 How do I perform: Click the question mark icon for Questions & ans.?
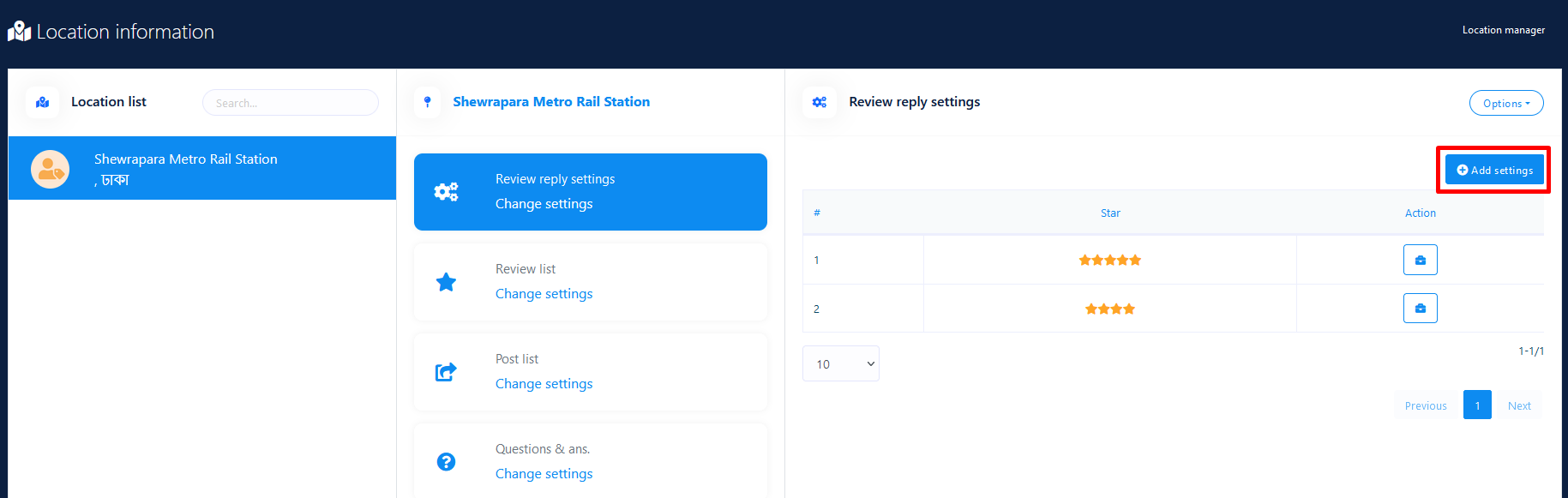point(446,462)
